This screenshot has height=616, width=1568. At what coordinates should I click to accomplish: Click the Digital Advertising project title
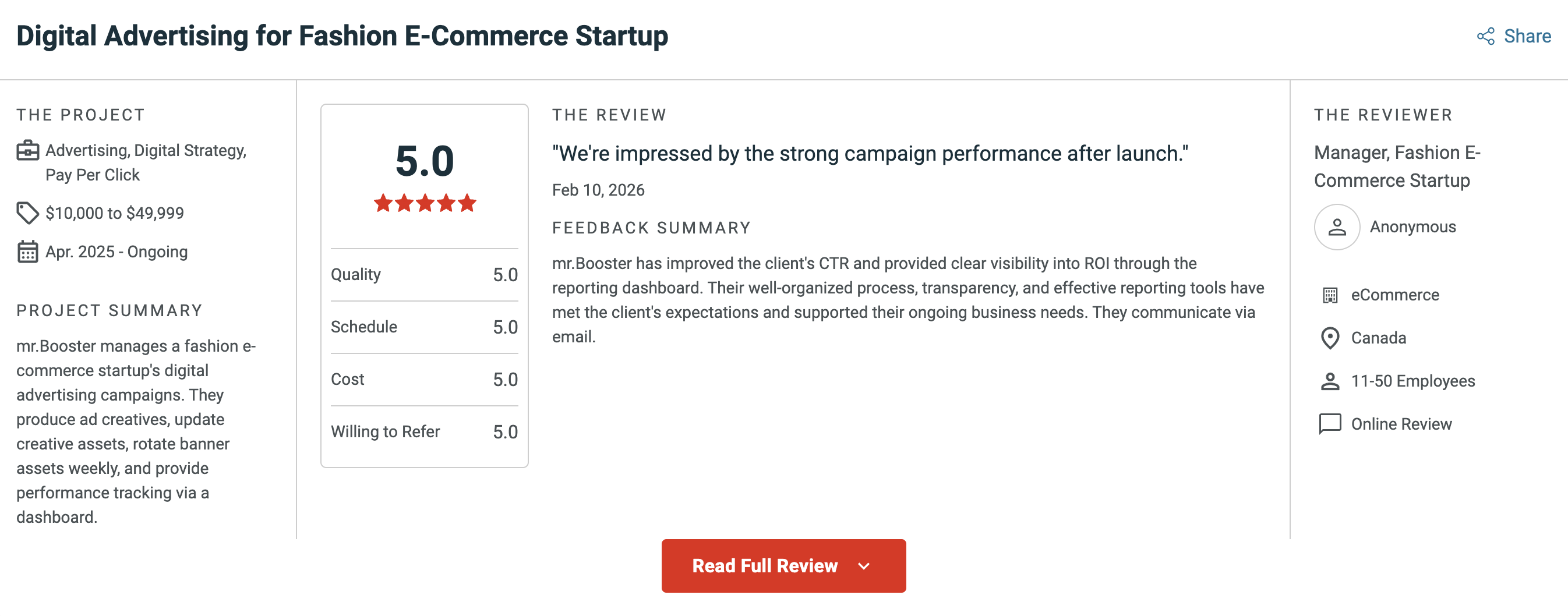342,36
